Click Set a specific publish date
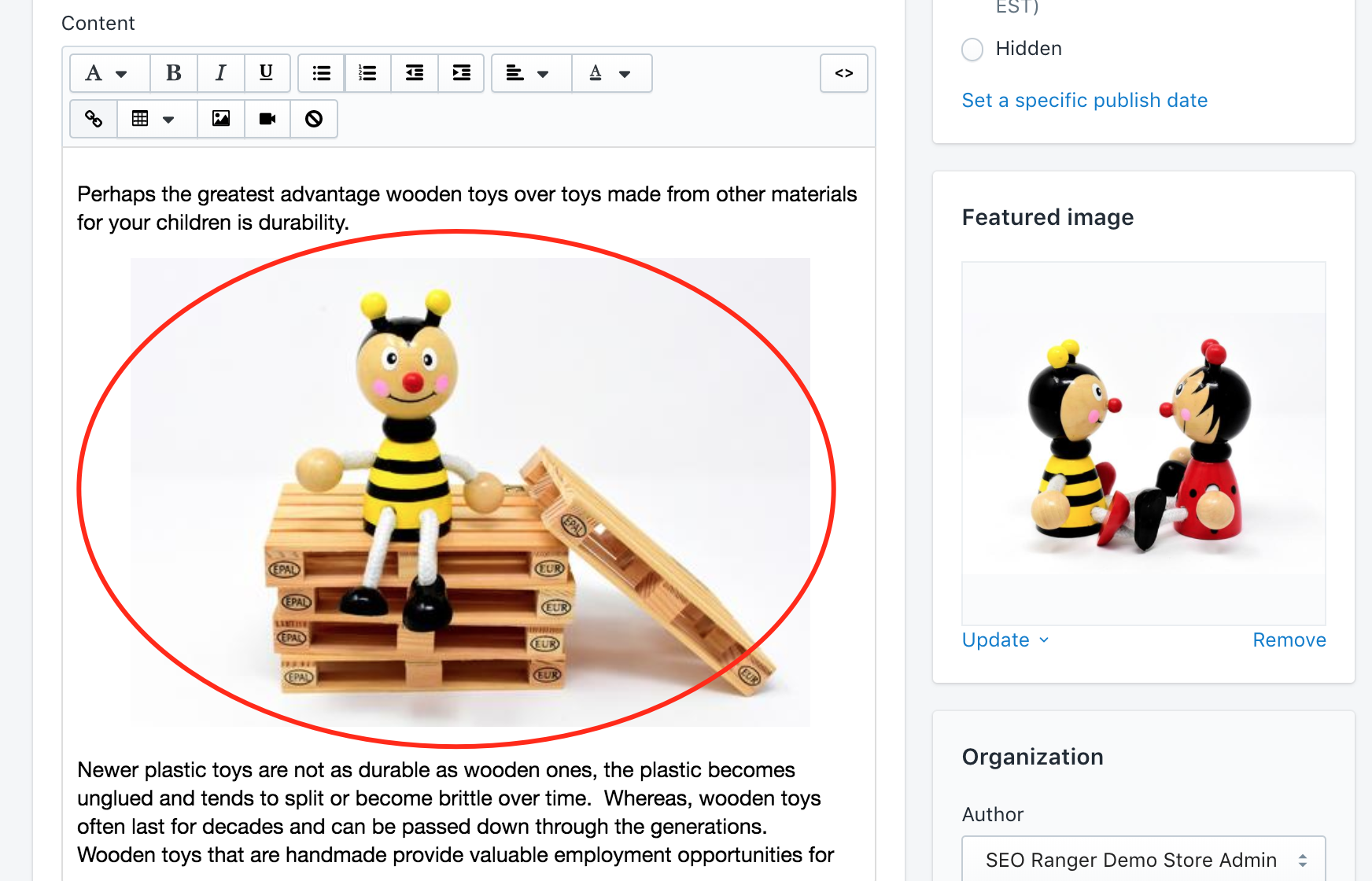The image size is (1372, 881). (1084, 101)
